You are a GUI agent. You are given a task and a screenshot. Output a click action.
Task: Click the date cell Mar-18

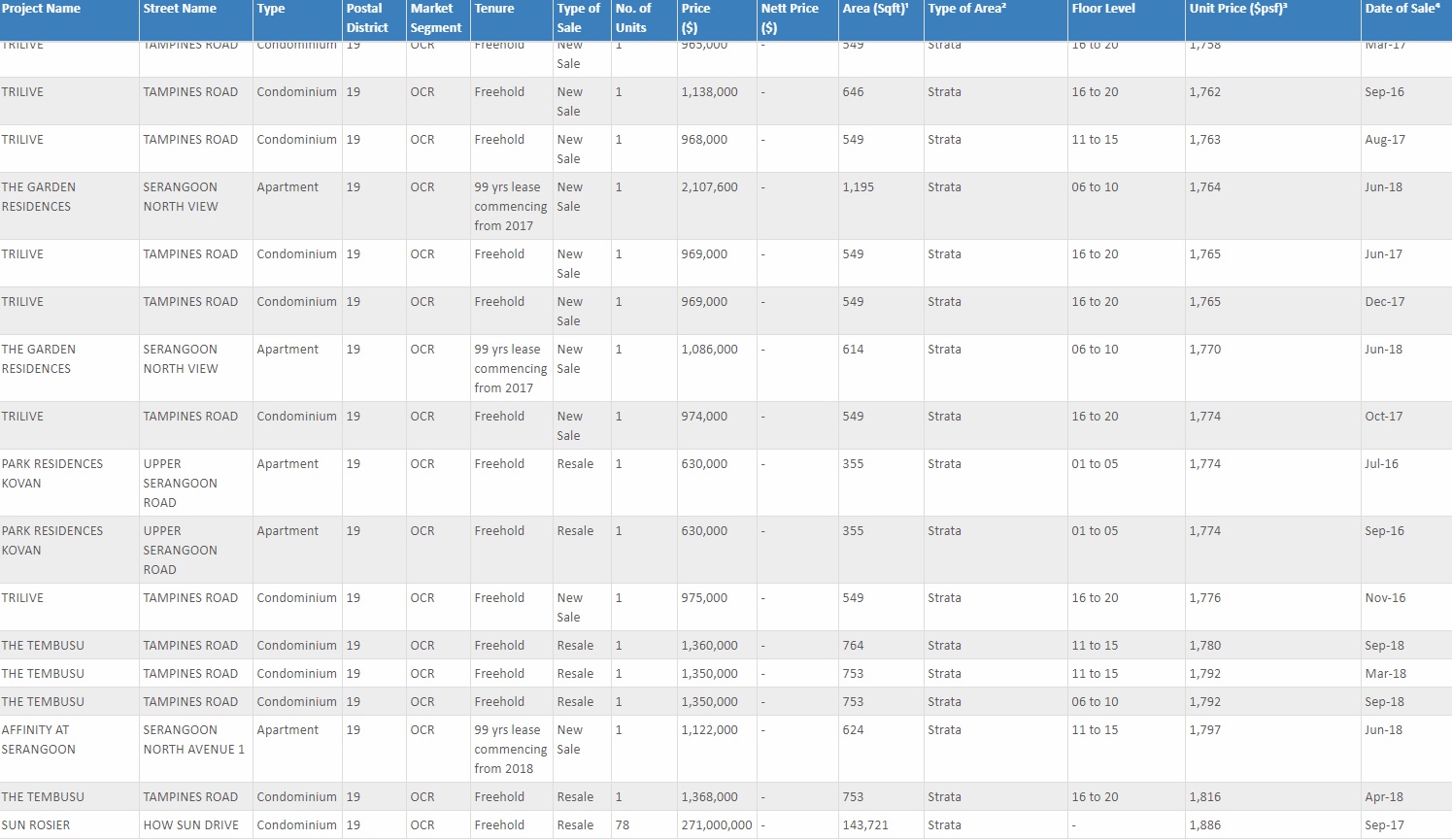pyautogui.click(x=1385, y=674)
